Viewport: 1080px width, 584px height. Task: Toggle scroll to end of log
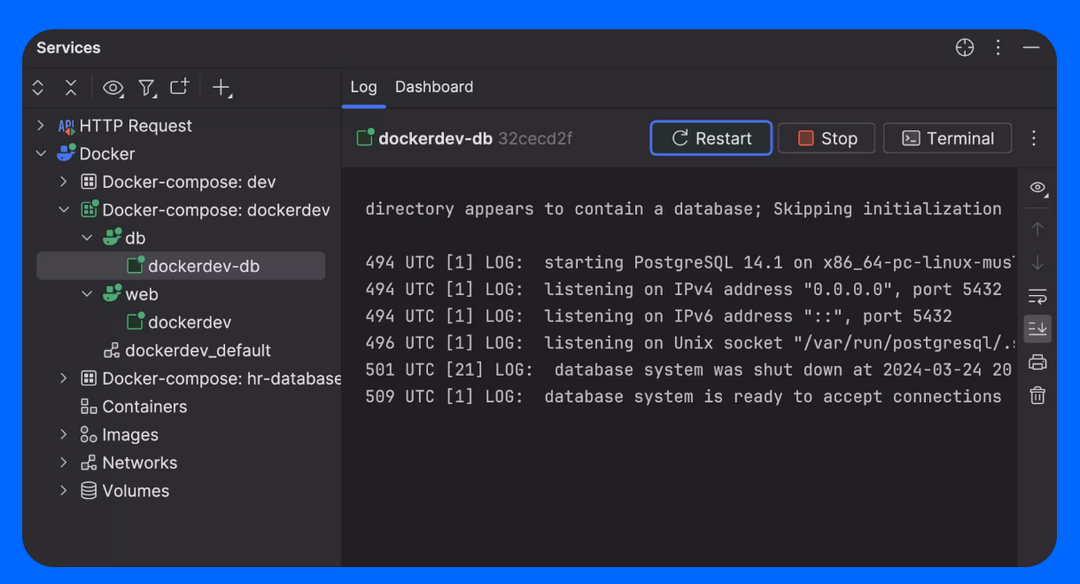(x=1037, y=328)
